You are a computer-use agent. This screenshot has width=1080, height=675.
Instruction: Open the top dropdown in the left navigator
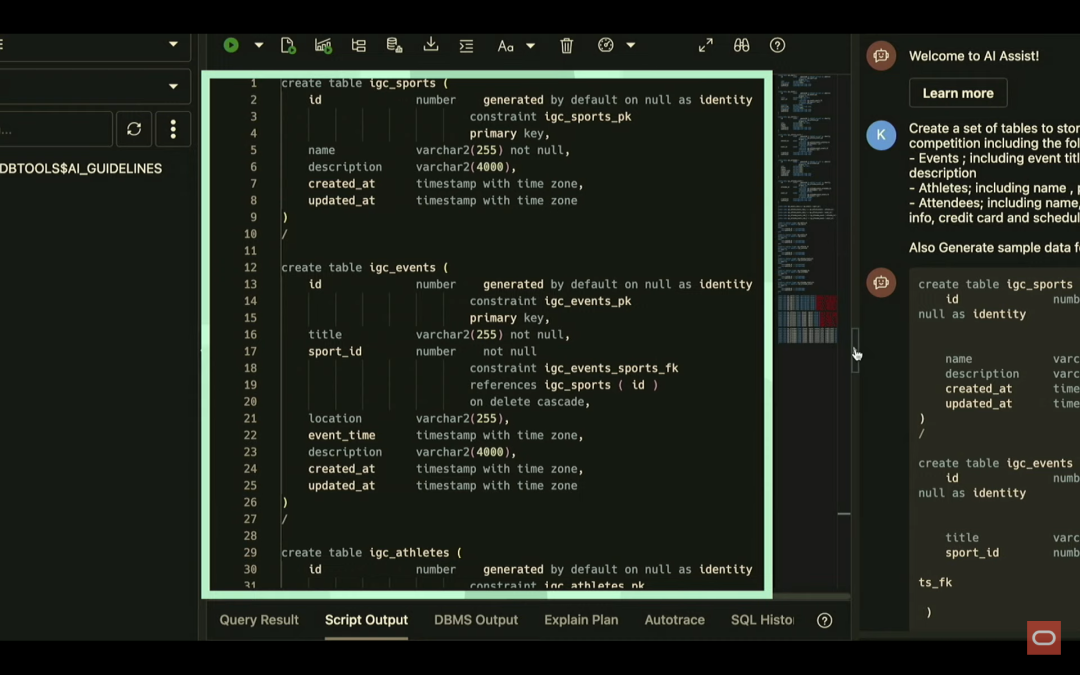(x=173, y=44)
